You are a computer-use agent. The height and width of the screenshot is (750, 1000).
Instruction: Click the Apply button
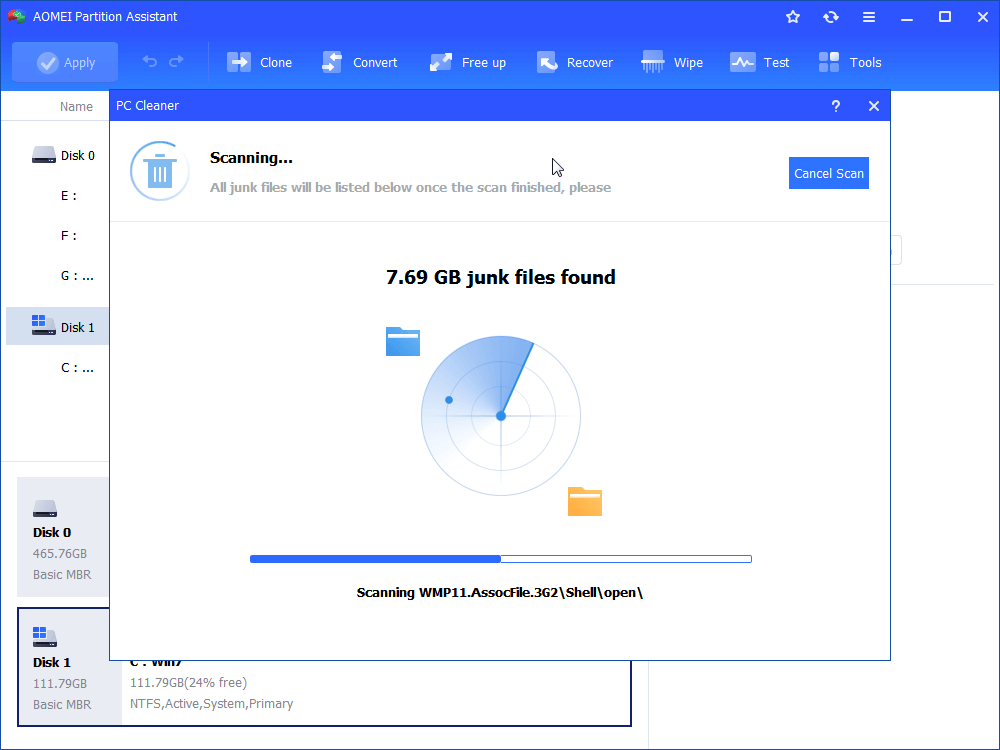tap(64, 62)
